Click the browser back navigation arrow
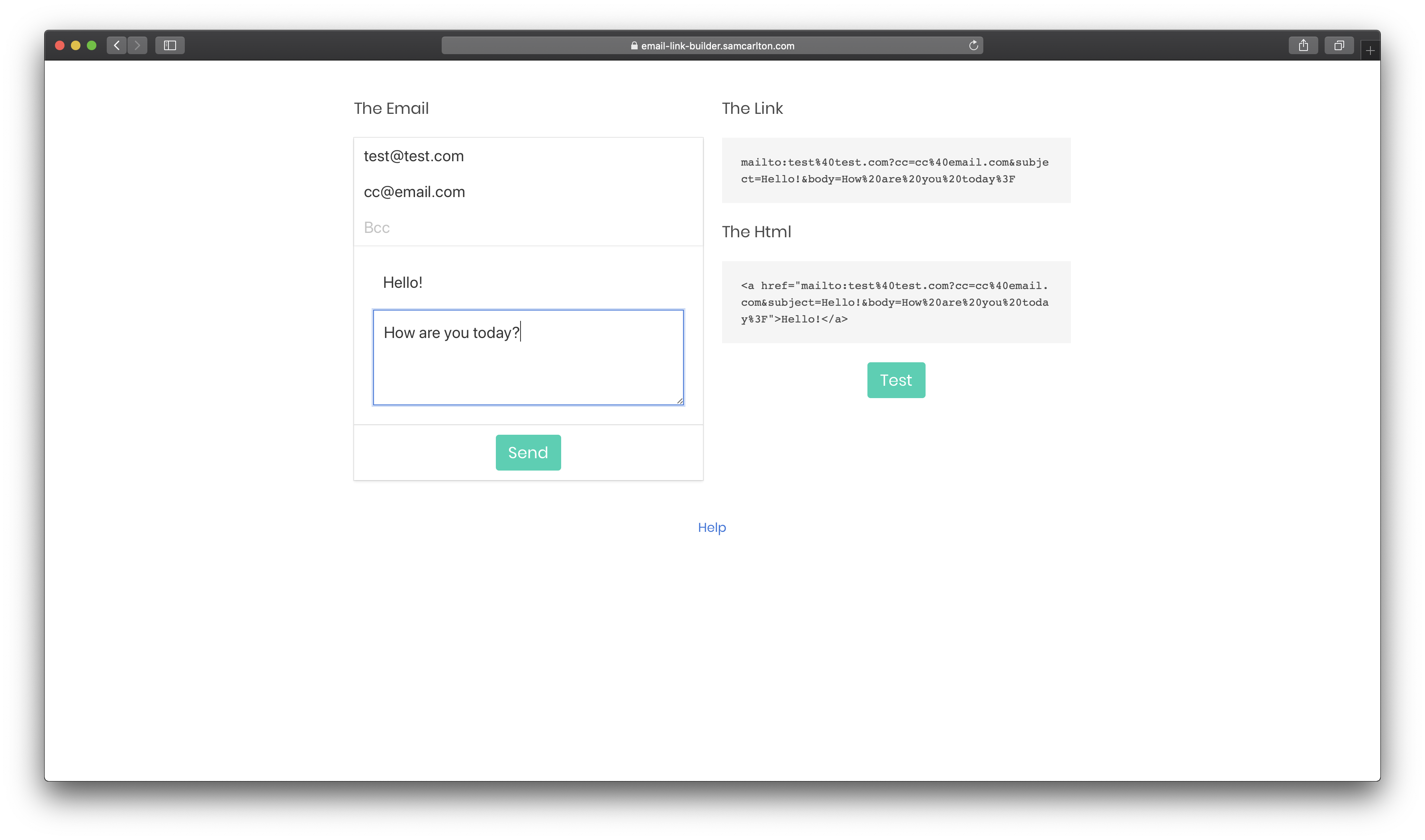Image resolution: width=1425 pixels, height=840 pixels. [x=117, y=45]
